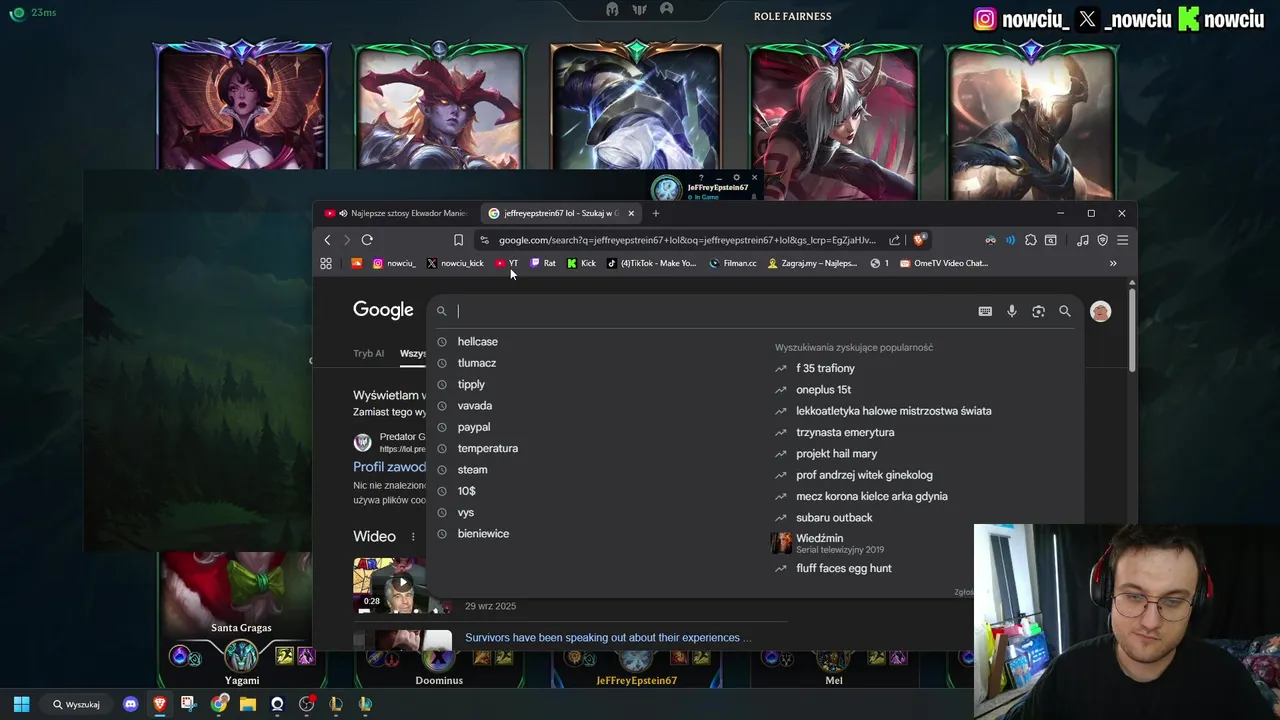Open the Google account avatar
Screen dimensions: 1280x720
coord(1100,311)
